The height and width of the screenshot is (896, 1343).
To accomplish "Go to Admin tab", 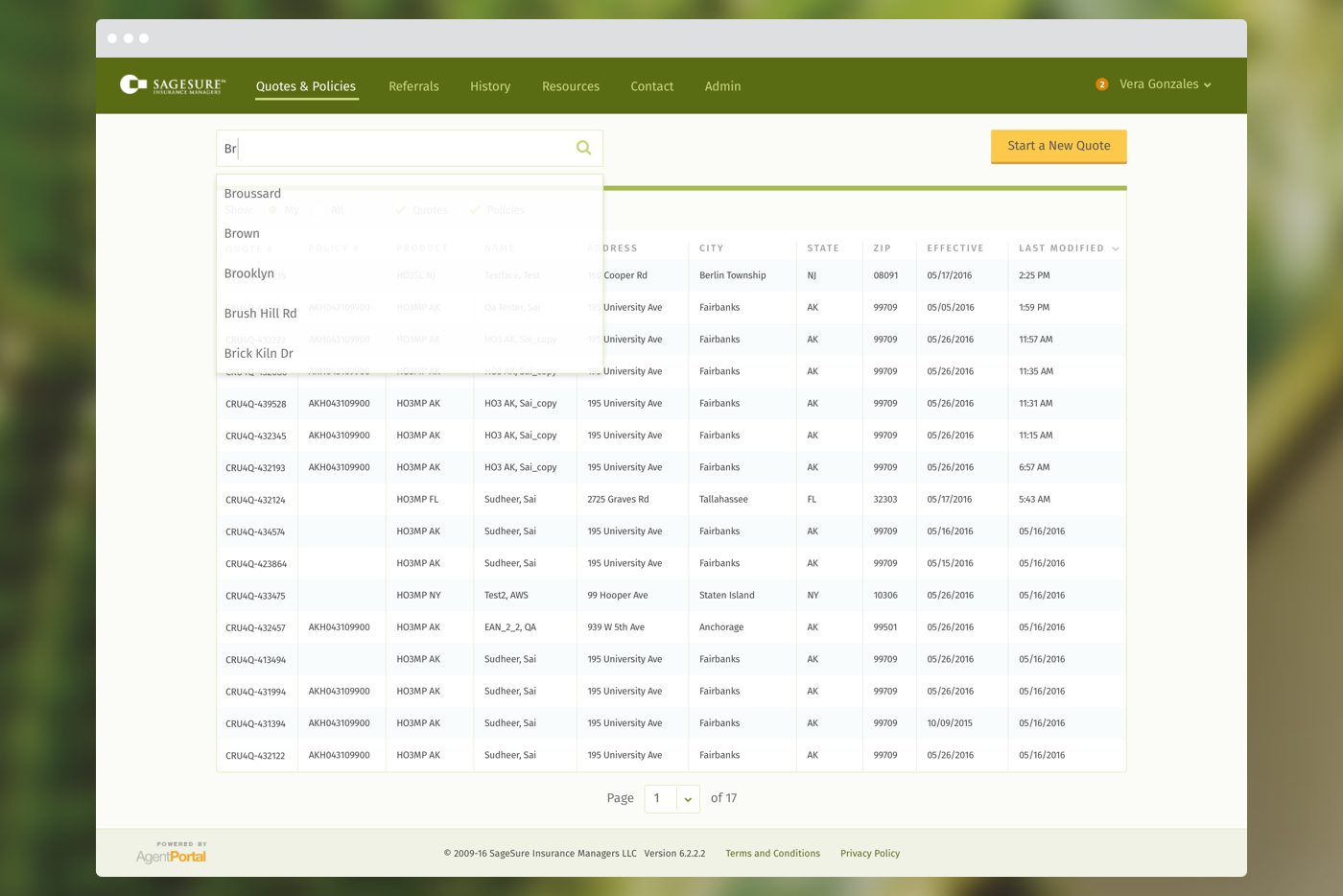I will [x=723, y=86].
